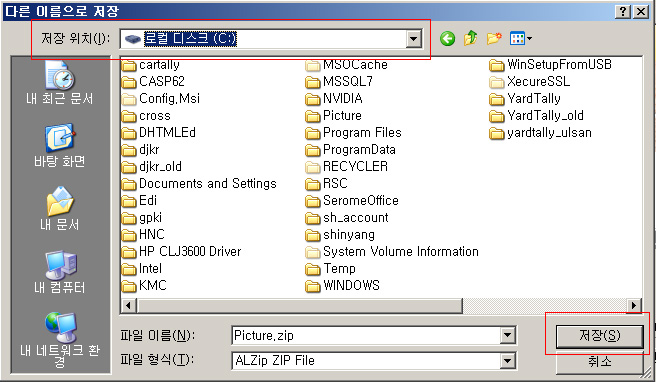Select the MSOCache folder

pyautogui.click(x=346, y=64)
